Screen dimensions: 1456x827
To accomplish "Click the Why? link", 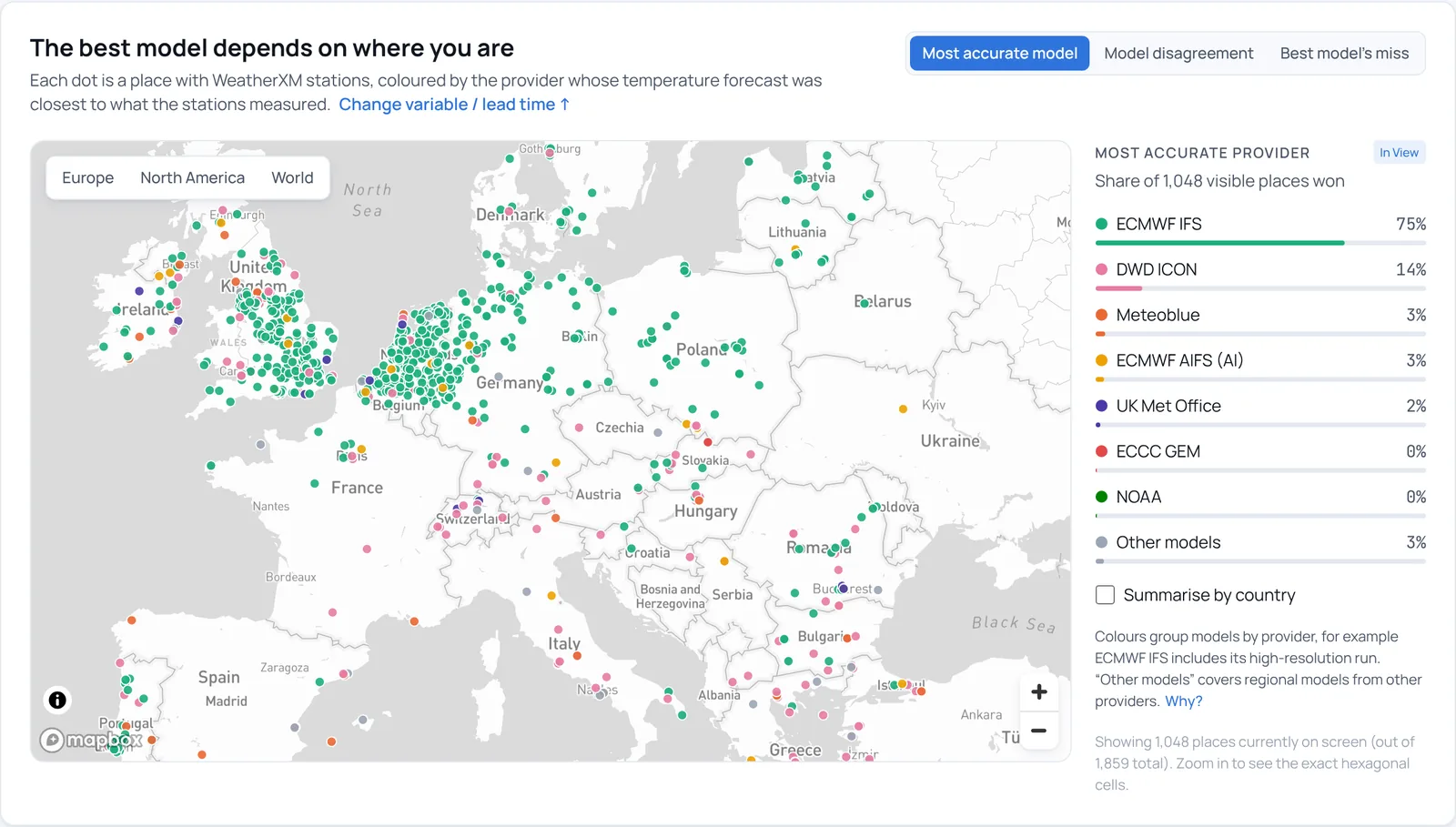I will [1184, 701].
